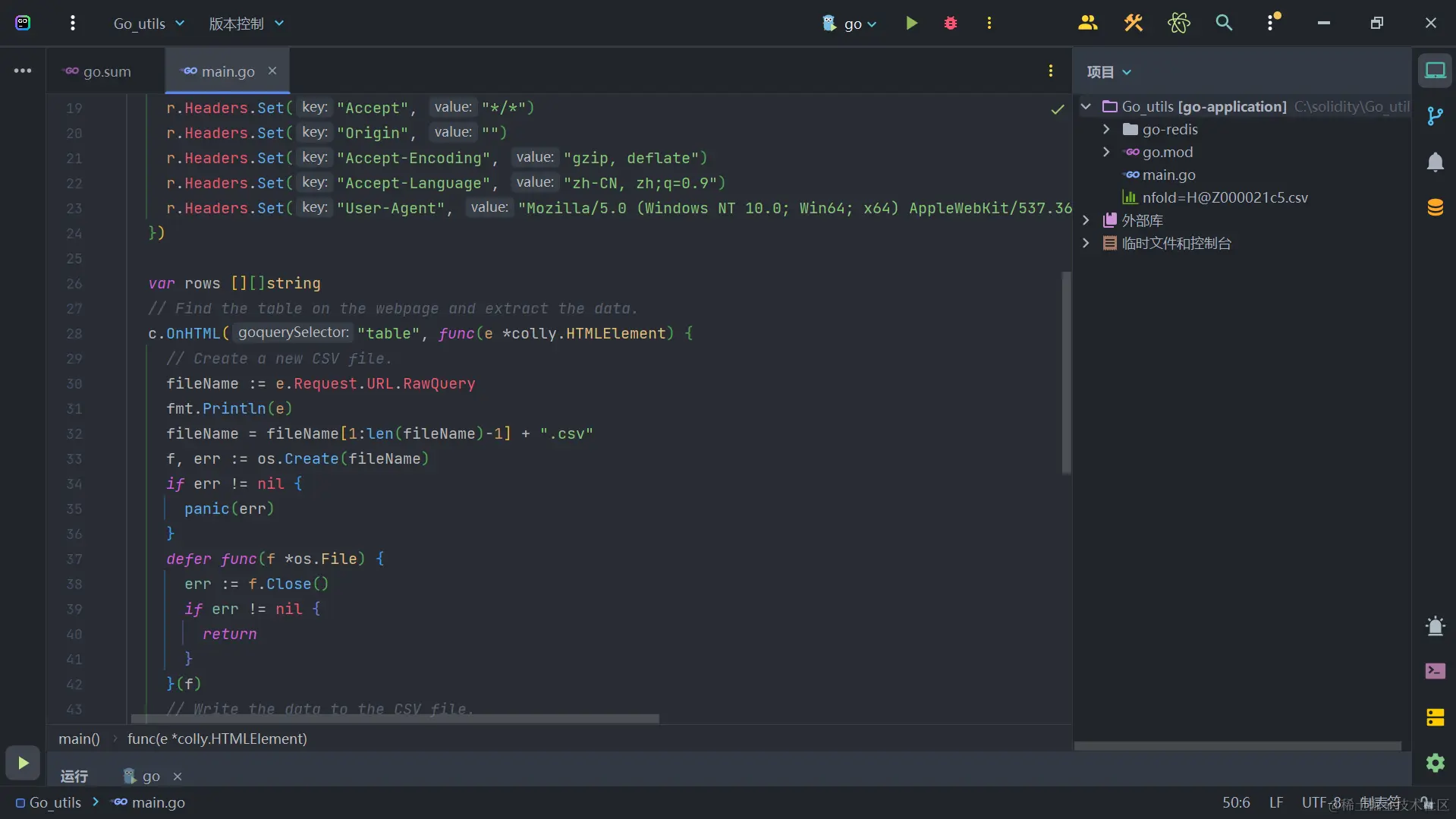The height and width of the screenshot is (819, 1456).
Task: Click os.Create on line 33
Action: [297, 458]
